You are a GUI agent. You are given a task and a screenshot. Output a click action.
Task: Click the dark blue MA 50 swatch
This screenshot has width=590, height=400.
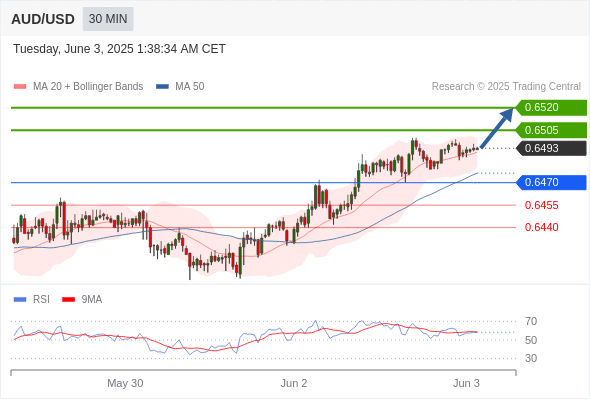[163, 87]
